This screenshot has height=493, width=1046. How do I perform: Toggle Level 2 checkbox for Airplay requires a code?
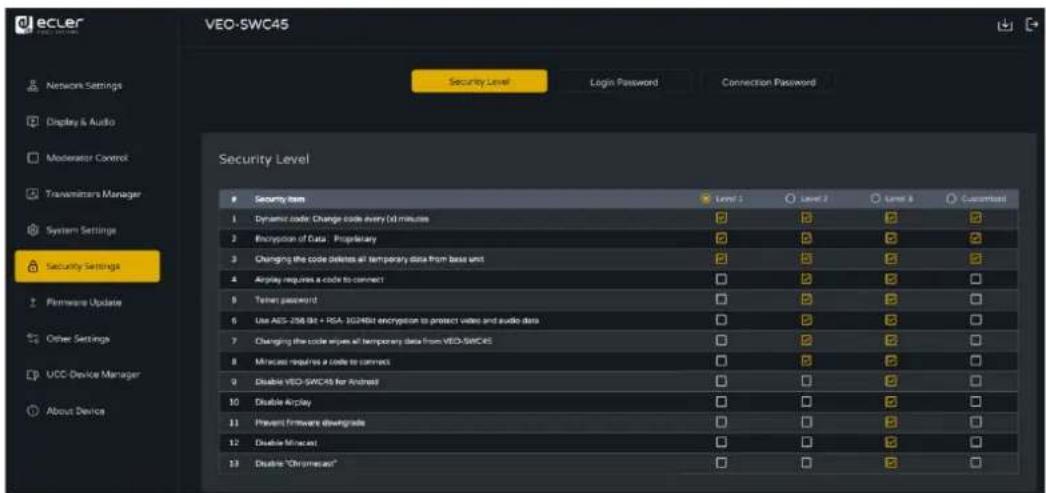tap(806, 278)
